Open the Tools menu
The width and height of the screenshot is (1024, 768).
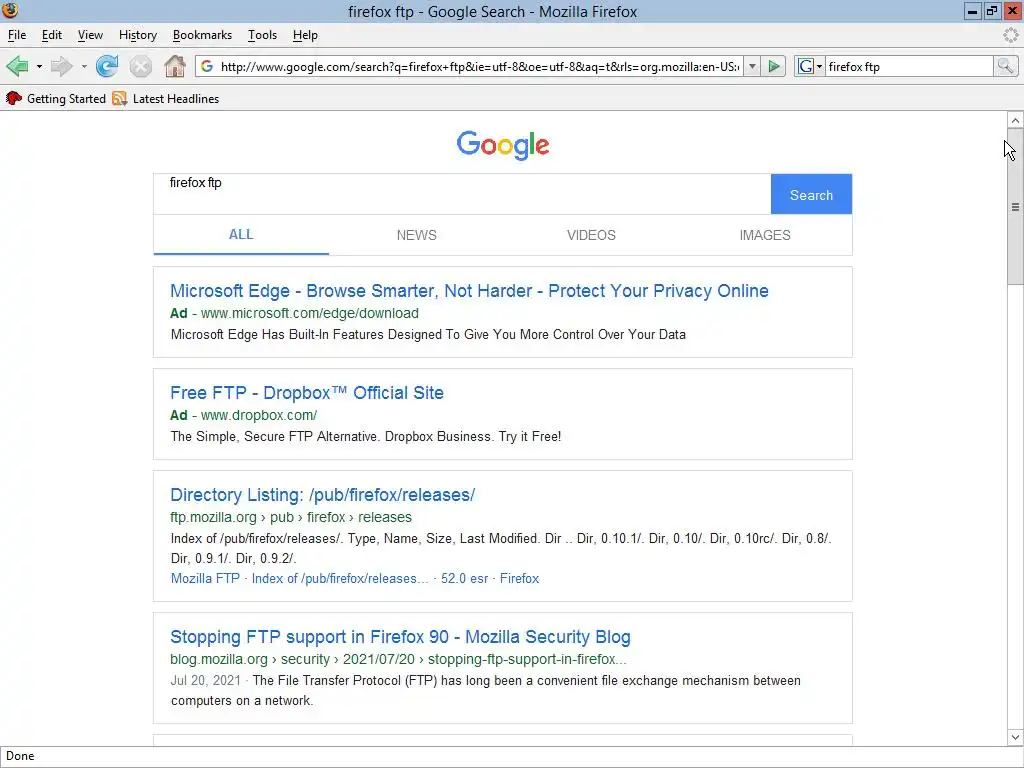coord(263,35)
